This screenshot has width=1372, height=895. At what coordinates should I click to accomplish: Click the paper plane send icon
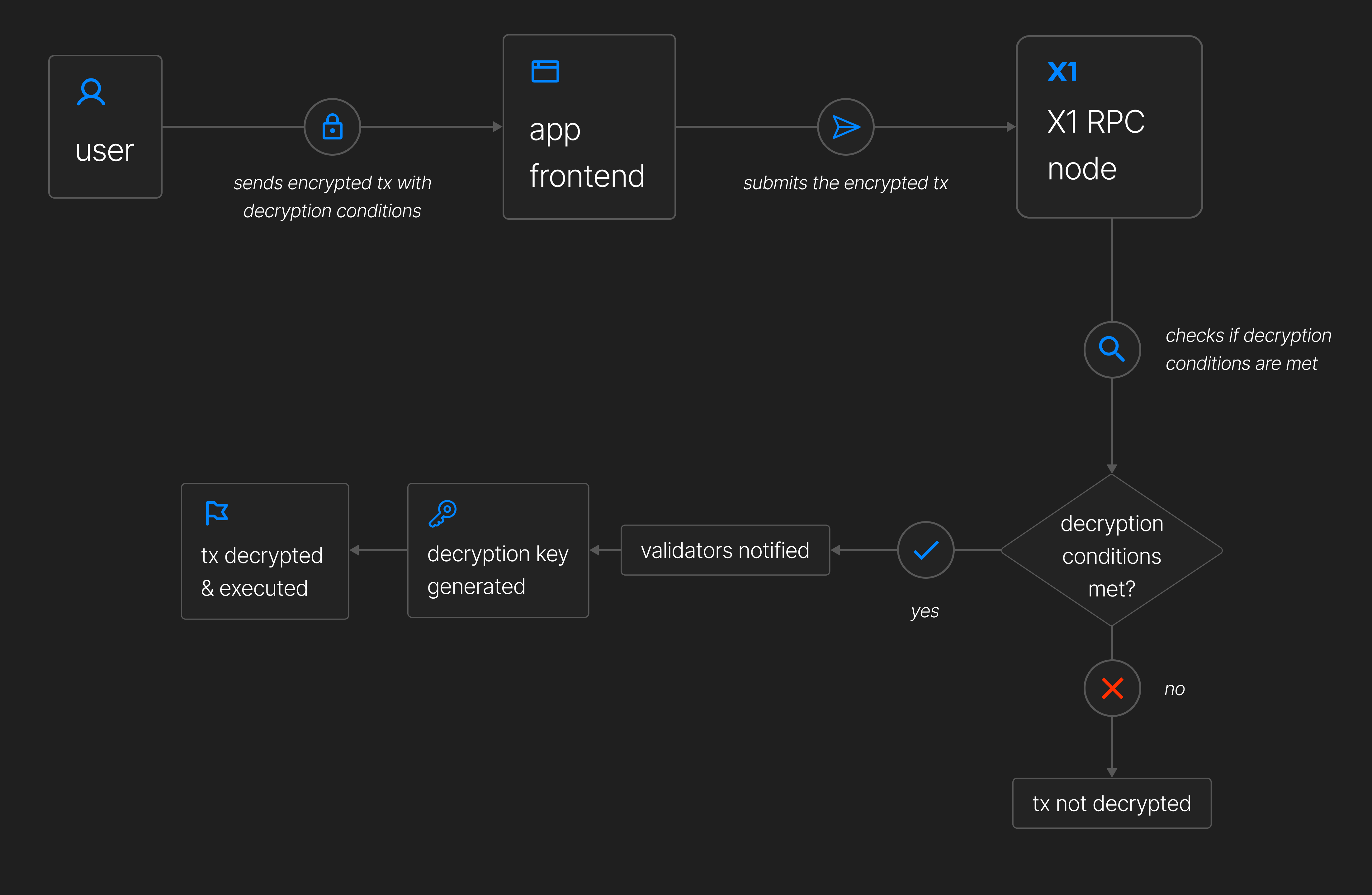click(846, 127)
